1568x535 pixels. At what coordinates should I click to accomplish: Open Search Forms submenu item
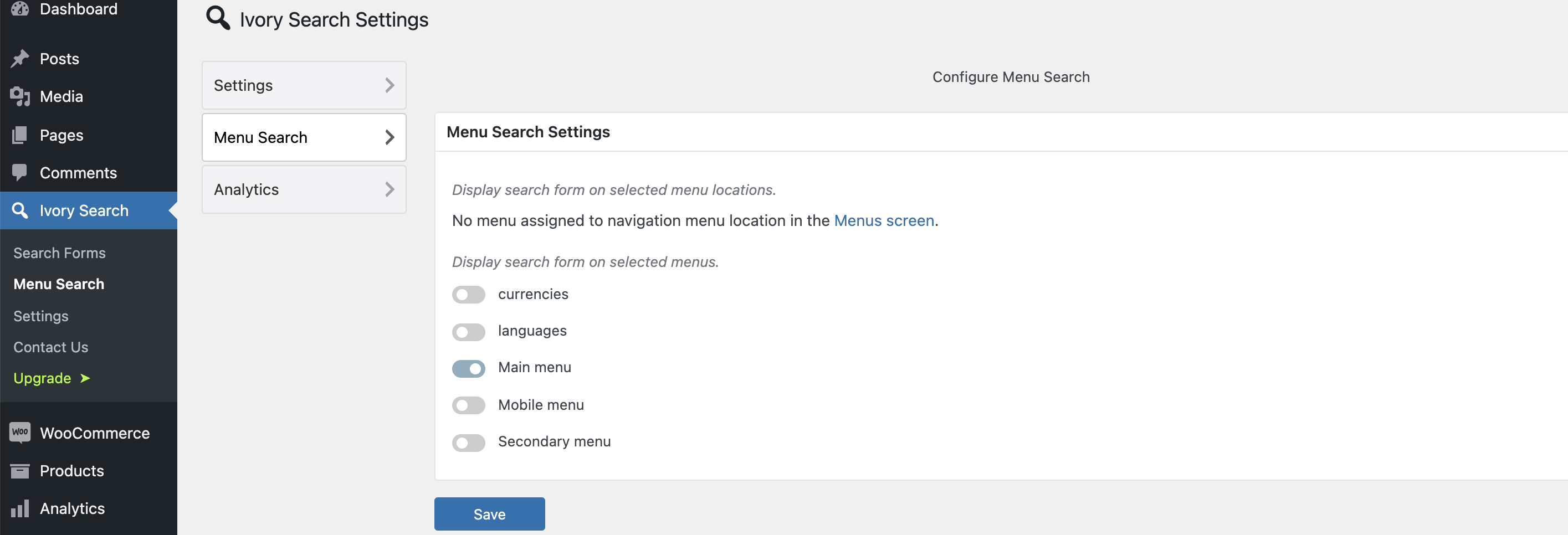tap(60, 253)
